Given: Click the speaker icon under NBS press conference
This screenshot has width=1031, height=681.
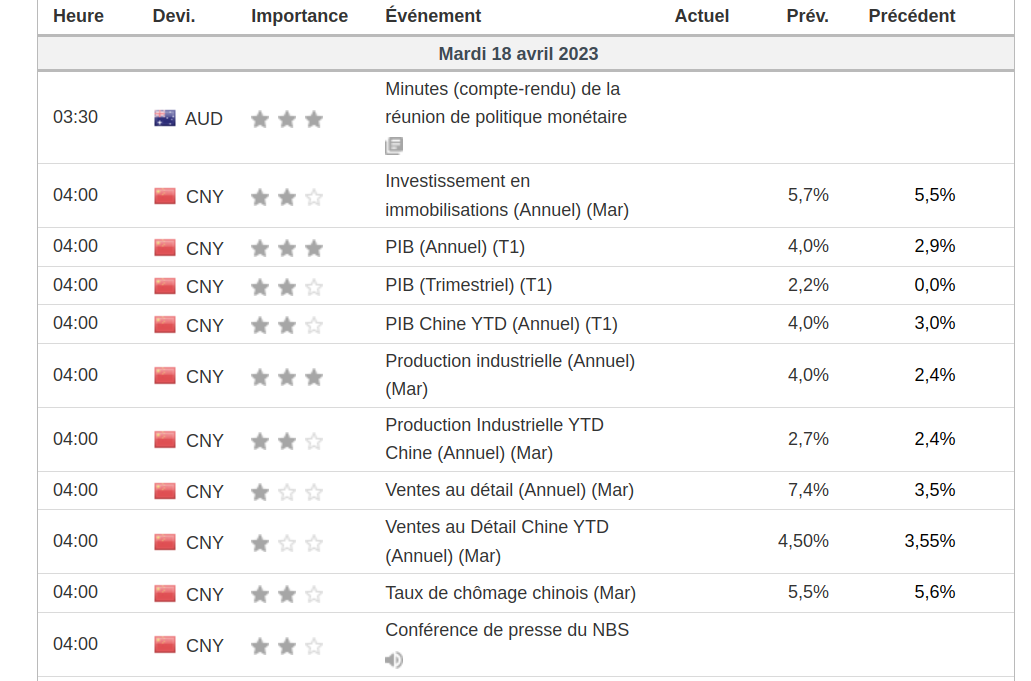Looking at the screenshot, I should [394, 660].
